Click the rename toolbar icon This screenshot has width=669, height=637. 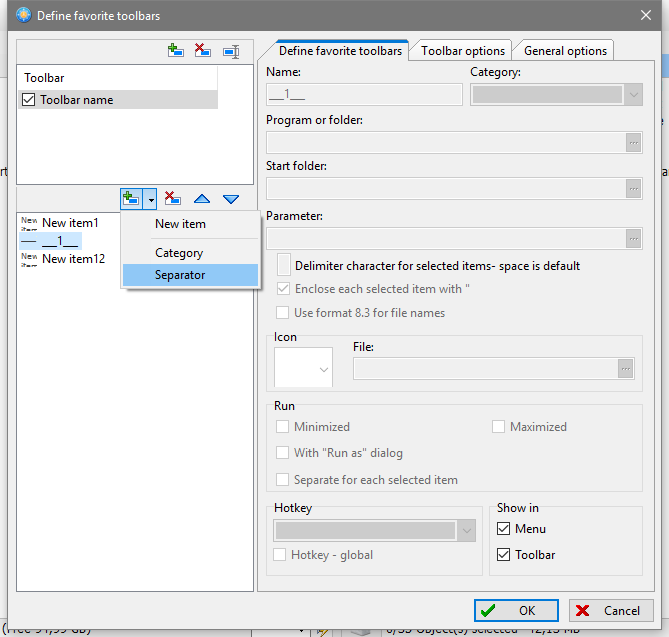tap(231, 51)
